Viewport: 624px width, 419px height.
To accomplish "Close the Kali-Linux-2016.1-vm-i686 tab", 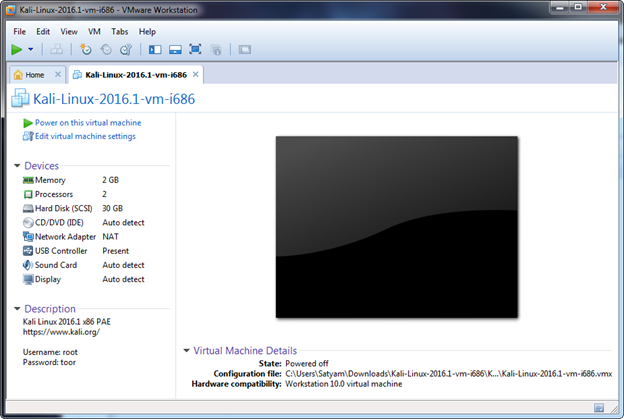I will (x=196, y=75).
